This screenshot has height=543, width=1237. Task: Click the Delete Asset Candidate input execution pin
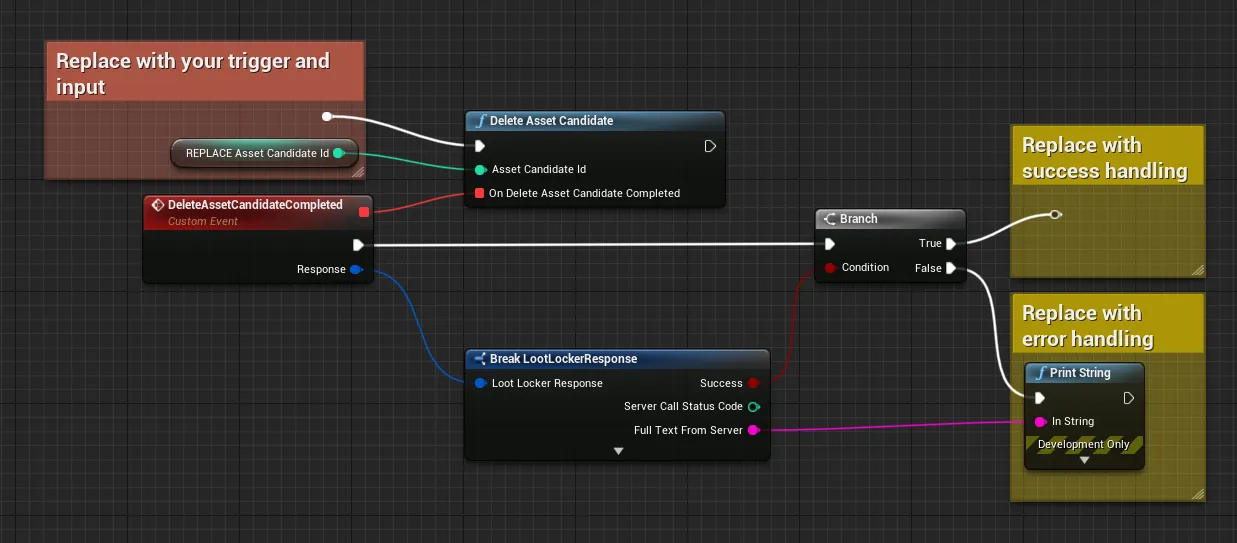point(480,146)
